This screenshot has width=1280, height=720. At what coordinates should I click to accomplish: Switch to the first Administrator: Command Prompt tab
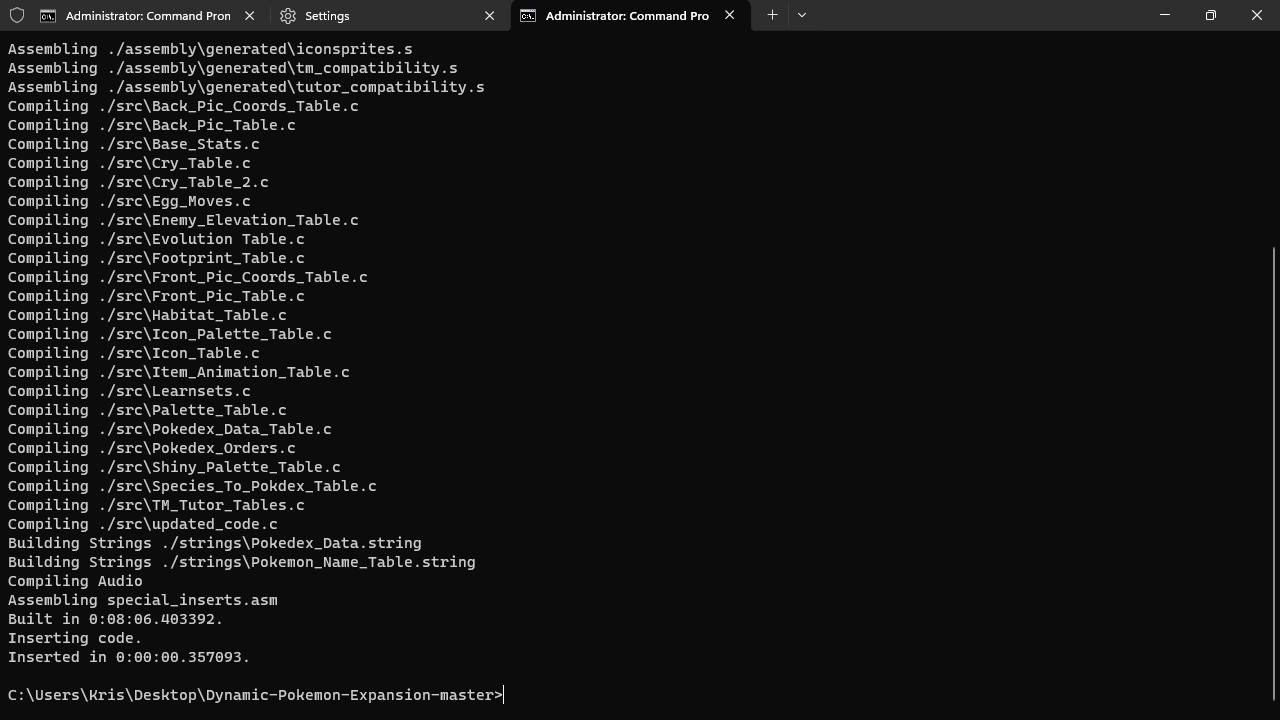(x=147, y=16)
